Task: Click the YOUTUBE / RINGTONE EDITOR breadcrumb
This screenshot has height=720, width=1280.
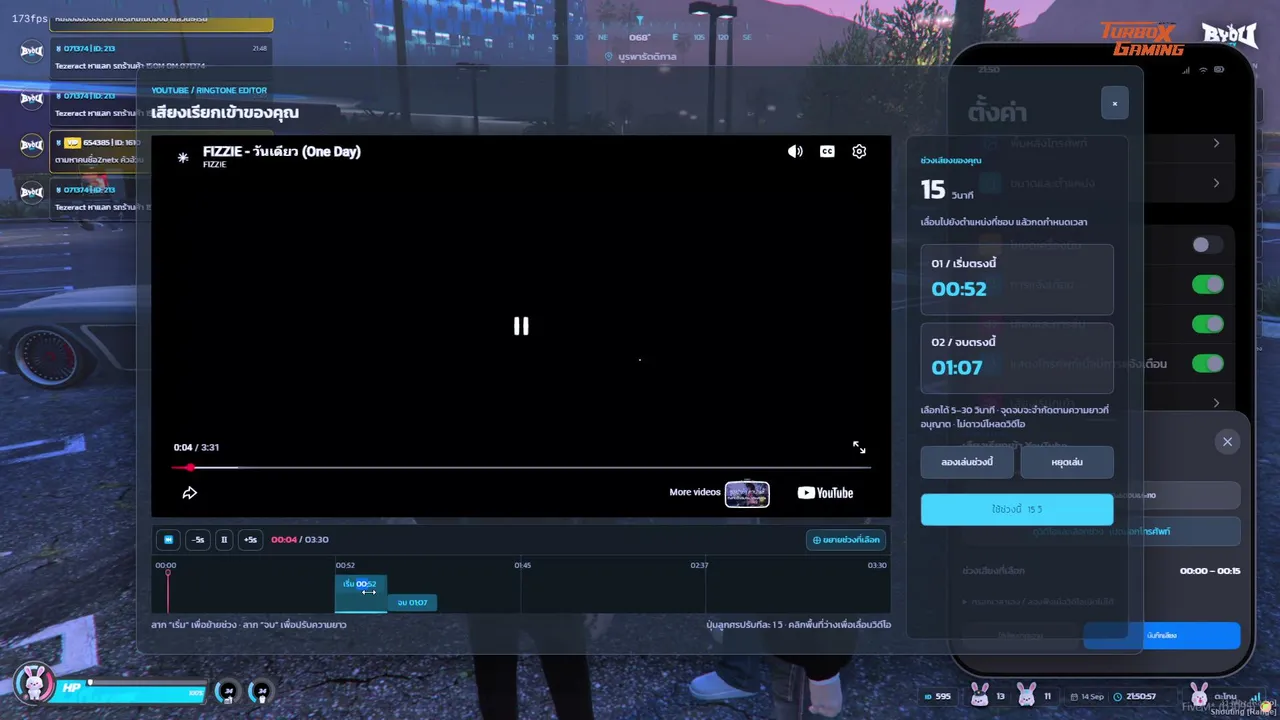Action: 209,91
